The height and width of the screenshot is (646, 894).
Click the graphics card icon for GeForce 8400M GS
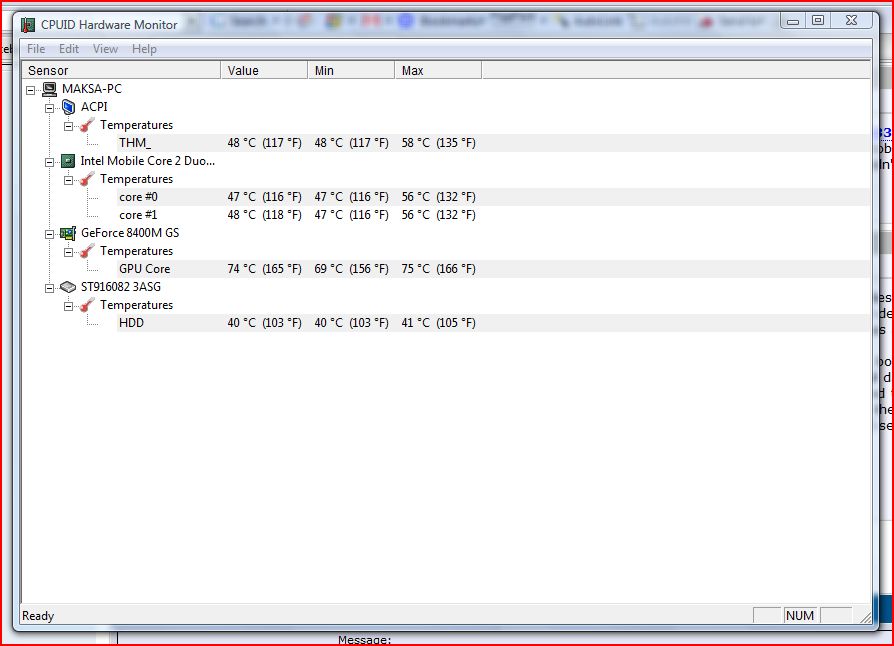68,233
